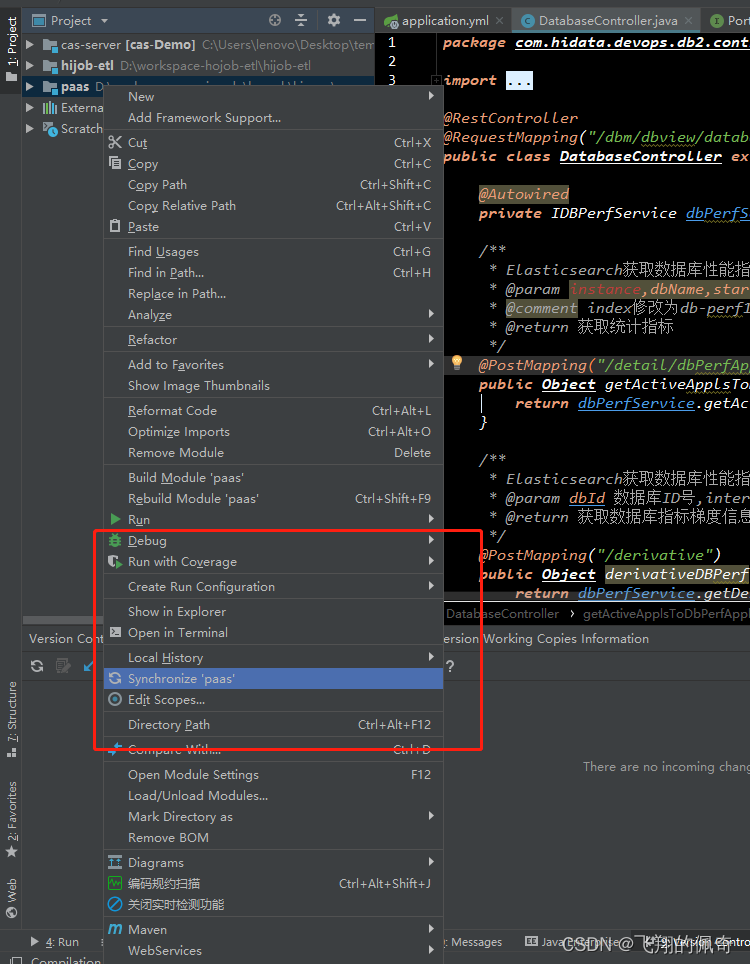
Task: Close the DatabaseController.java tab
Action: (x=689, y=21)
